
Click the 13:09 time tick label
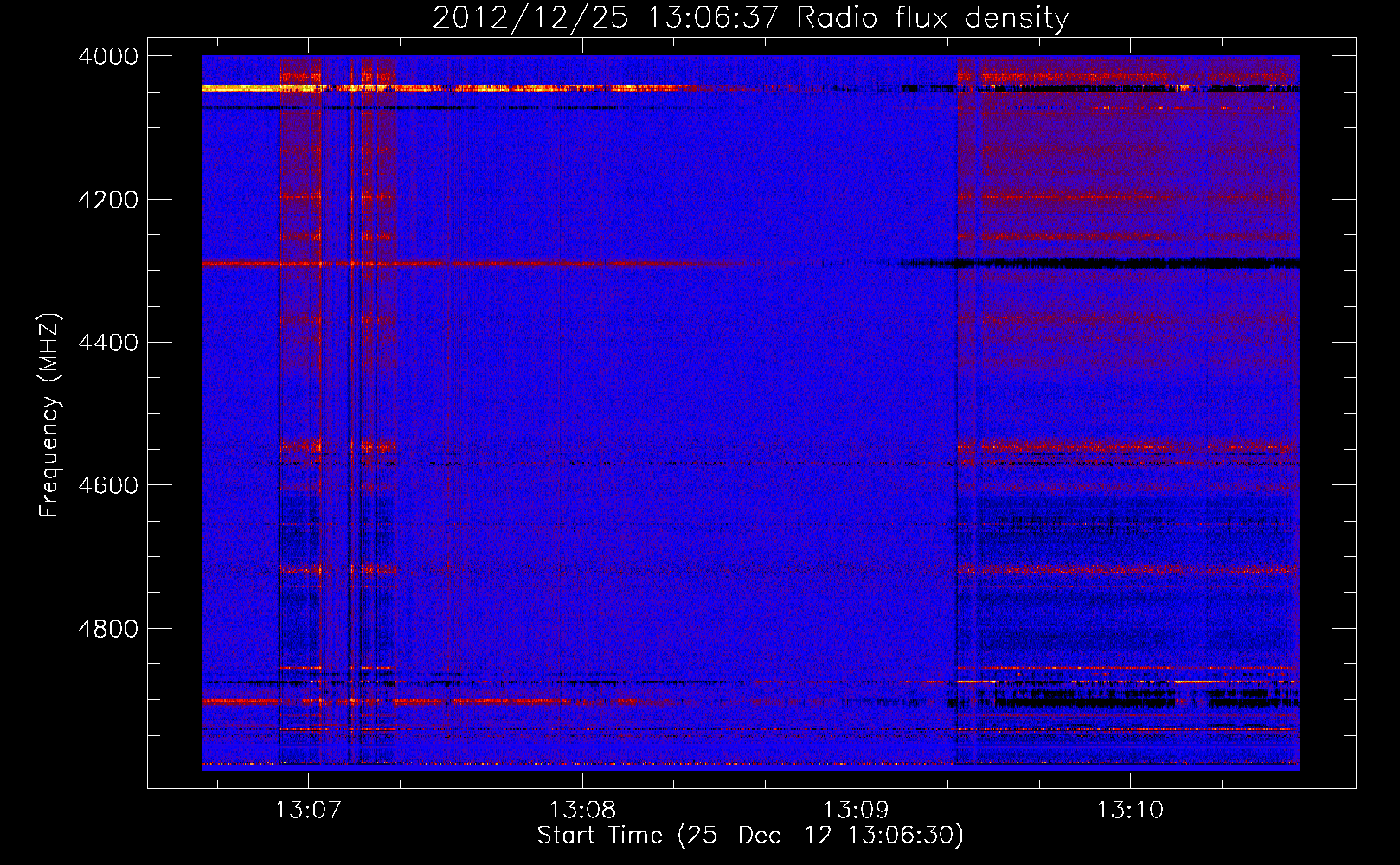click(x=856, y=811)
